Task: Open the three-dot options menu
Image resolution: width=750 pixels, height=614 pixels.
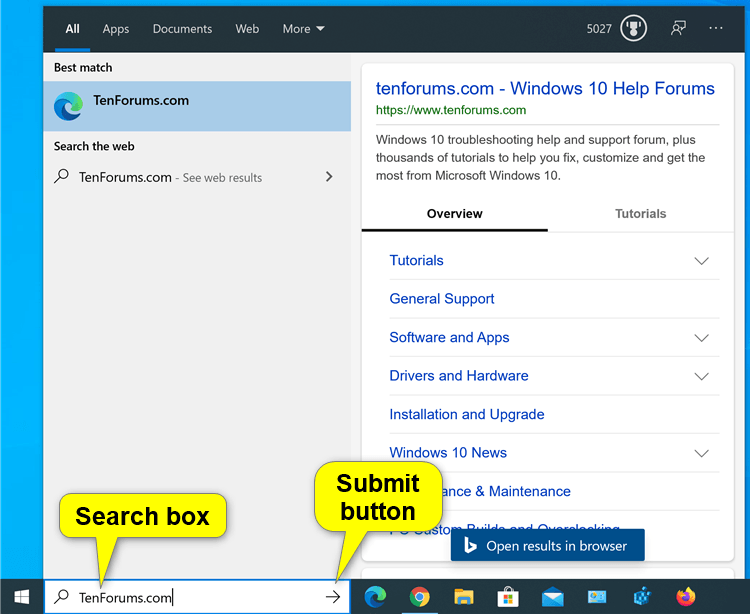Action: pos(716,28)
